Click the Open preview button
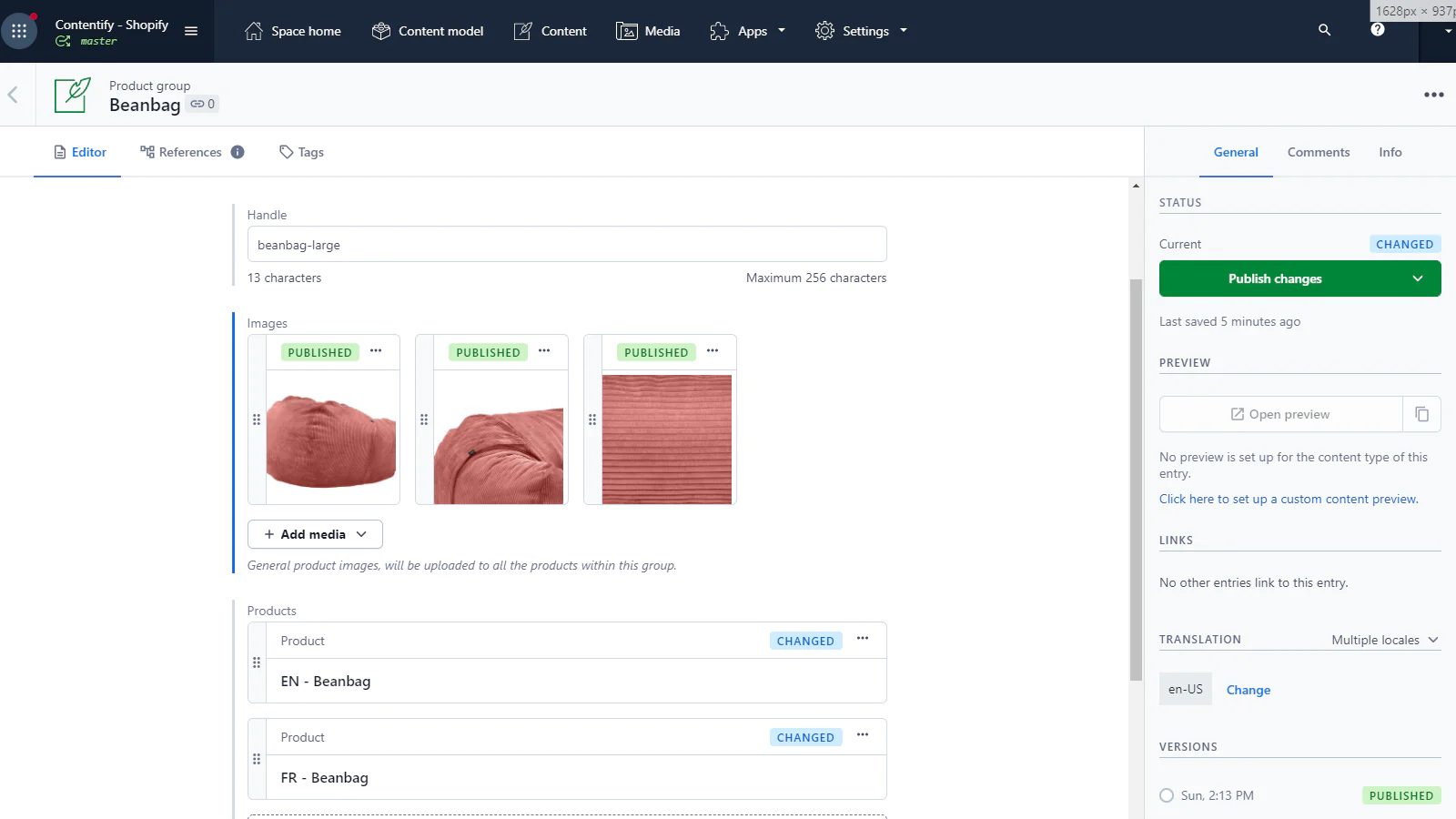Image resolution: width=1456 pixels, height=819 pixels. pos(1280,414)
